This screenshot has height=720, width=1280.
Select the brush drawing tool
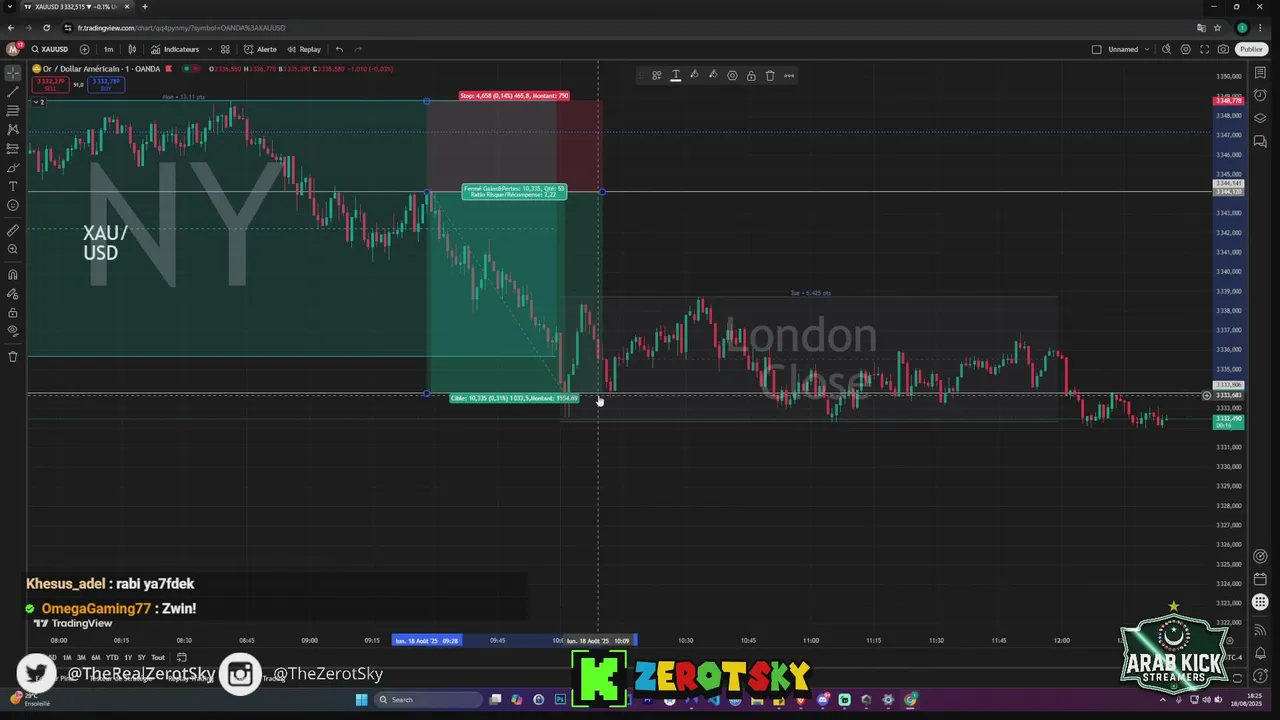pyautogui.click(x=13, y=168)
